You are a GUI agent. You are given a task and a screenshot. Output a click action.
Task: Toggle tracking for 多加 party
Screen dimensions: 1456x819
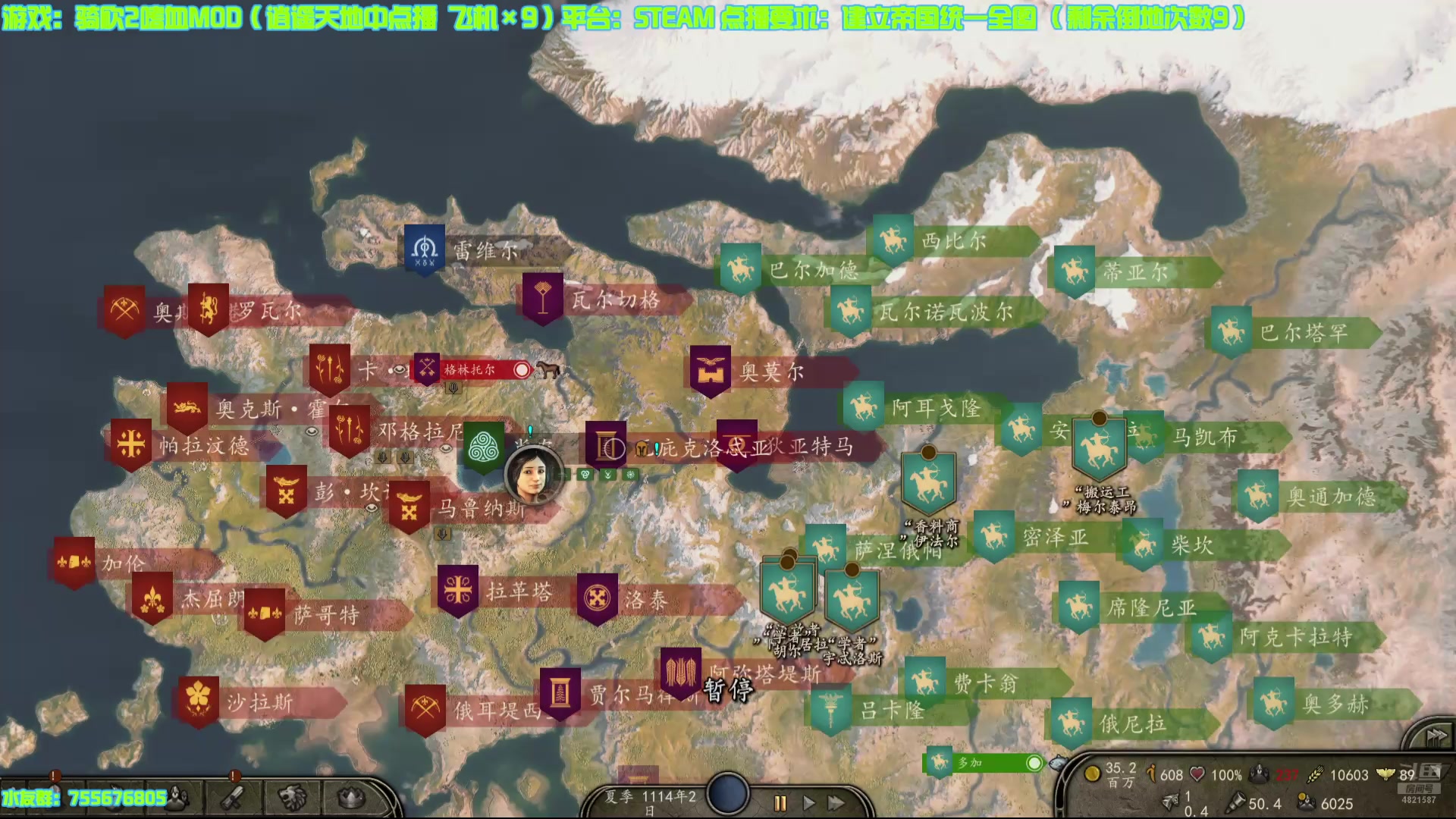pos(1034,763)
